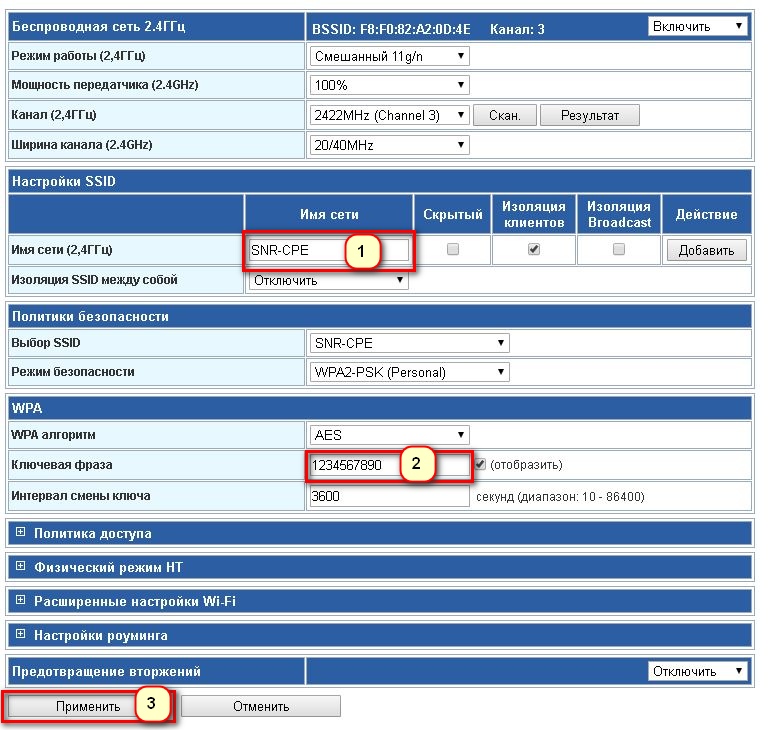770x730 pixels.
Task: Click the Результат button
Action: [x=589, y=116]
